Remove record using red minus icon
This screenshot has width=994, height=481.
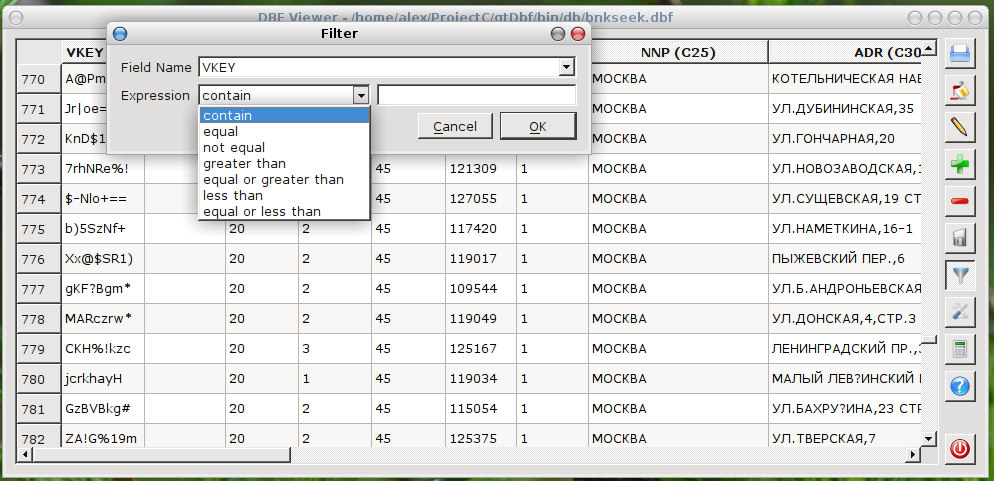(960, 200)
